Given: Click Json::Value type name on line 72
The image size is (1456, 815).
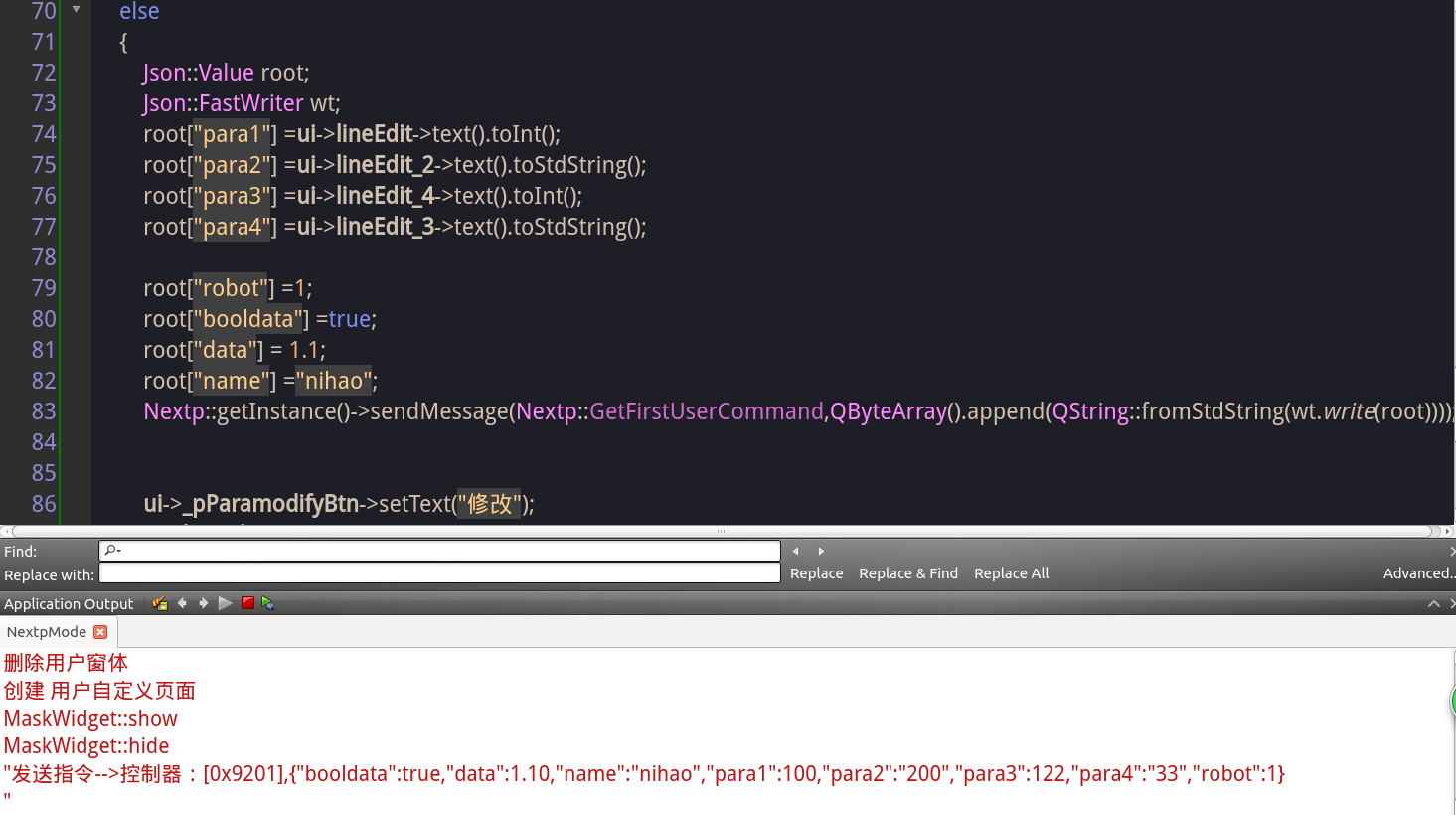Looking at the screenshot, I should click(x=199, y=73).
